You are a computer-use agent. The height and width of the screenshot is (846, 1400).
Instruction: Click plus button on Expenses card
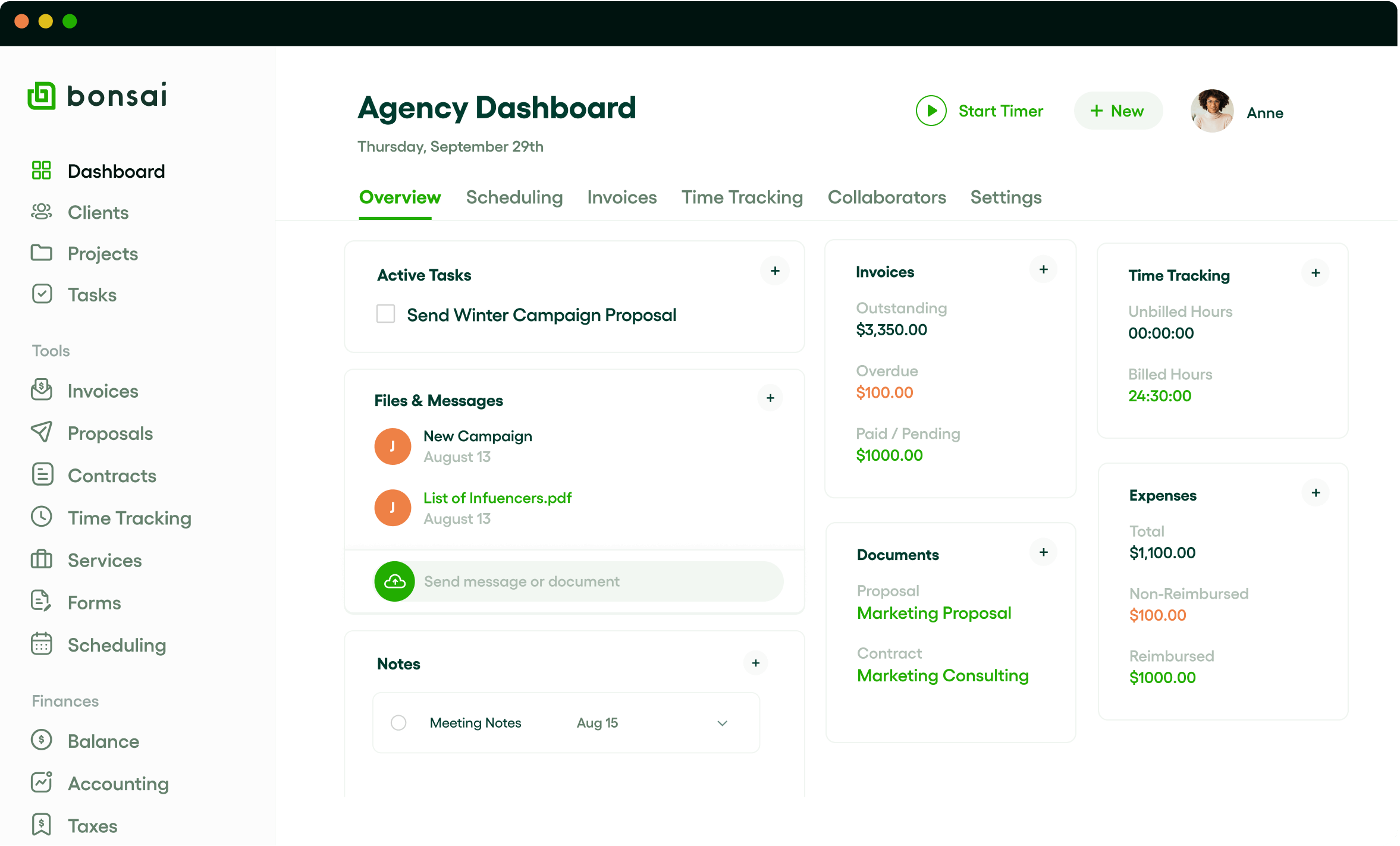coord(1316,493)
